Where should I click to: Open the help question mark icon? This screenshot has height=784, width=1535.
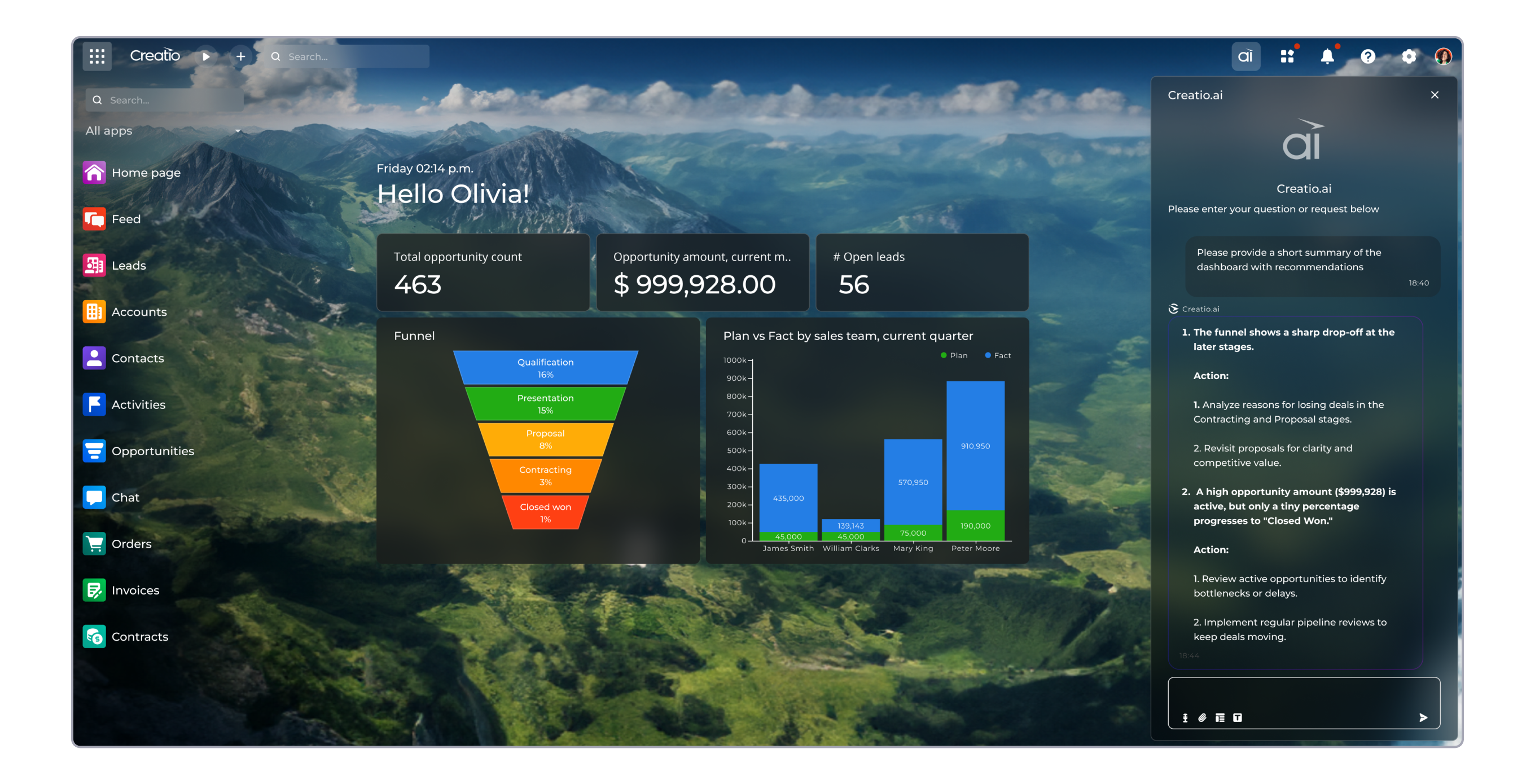[1369, 56]
